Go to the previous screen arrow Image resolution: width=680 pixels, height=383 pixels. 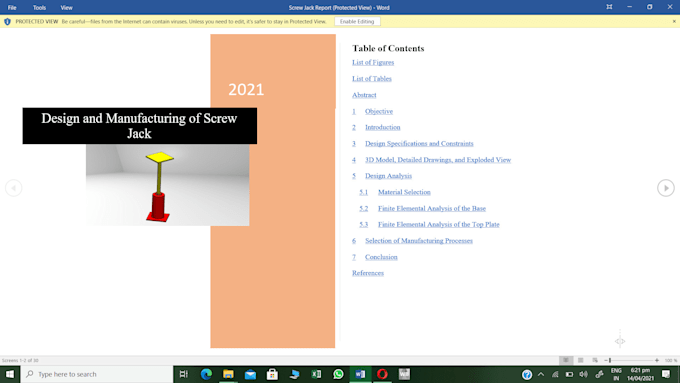coord(13,188)
